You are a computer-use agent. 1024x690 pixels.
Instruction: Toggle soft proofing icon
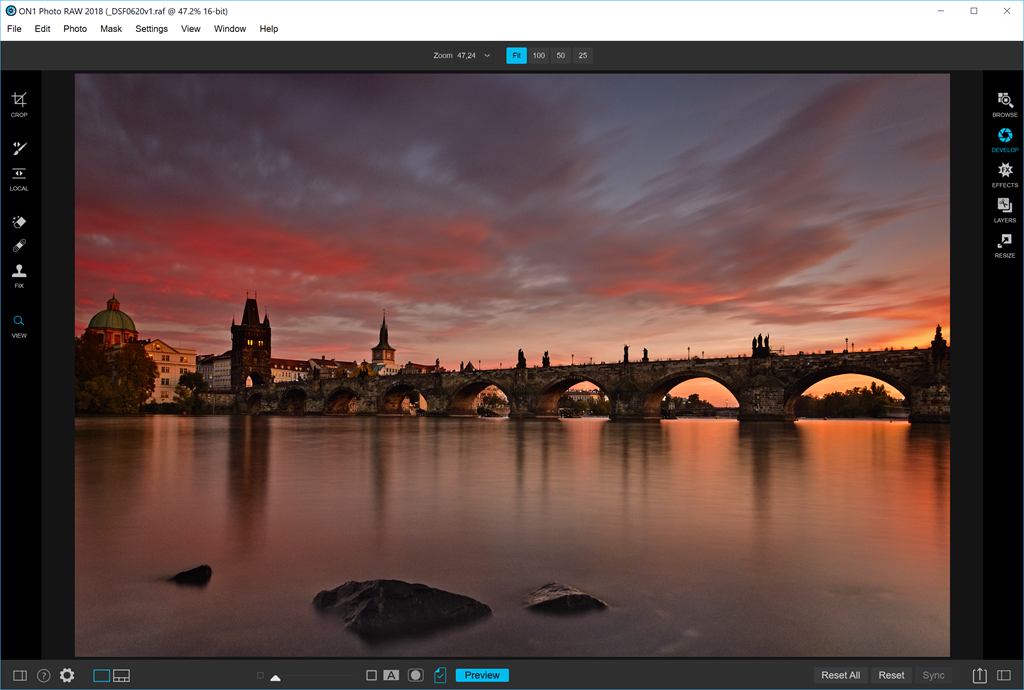[x=440, y=676]
